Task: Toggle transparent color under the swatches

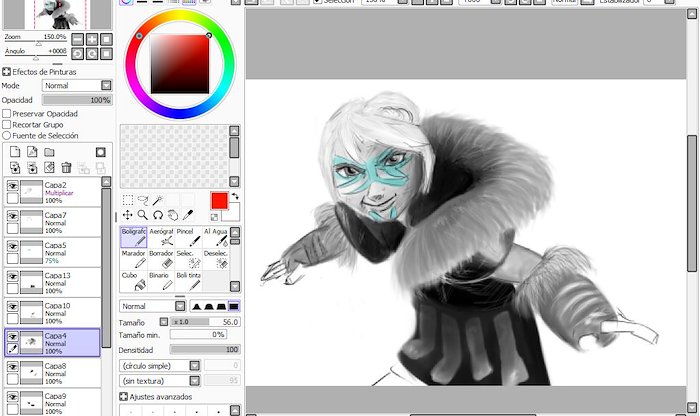Action: 214,217
